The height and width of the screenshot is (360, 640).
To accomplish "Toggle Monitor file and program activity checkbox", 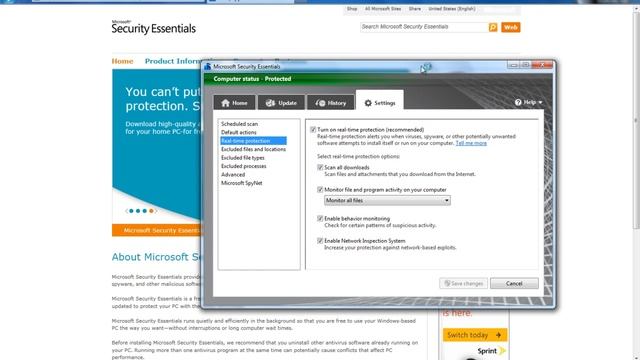I will [x=320, y=189].
